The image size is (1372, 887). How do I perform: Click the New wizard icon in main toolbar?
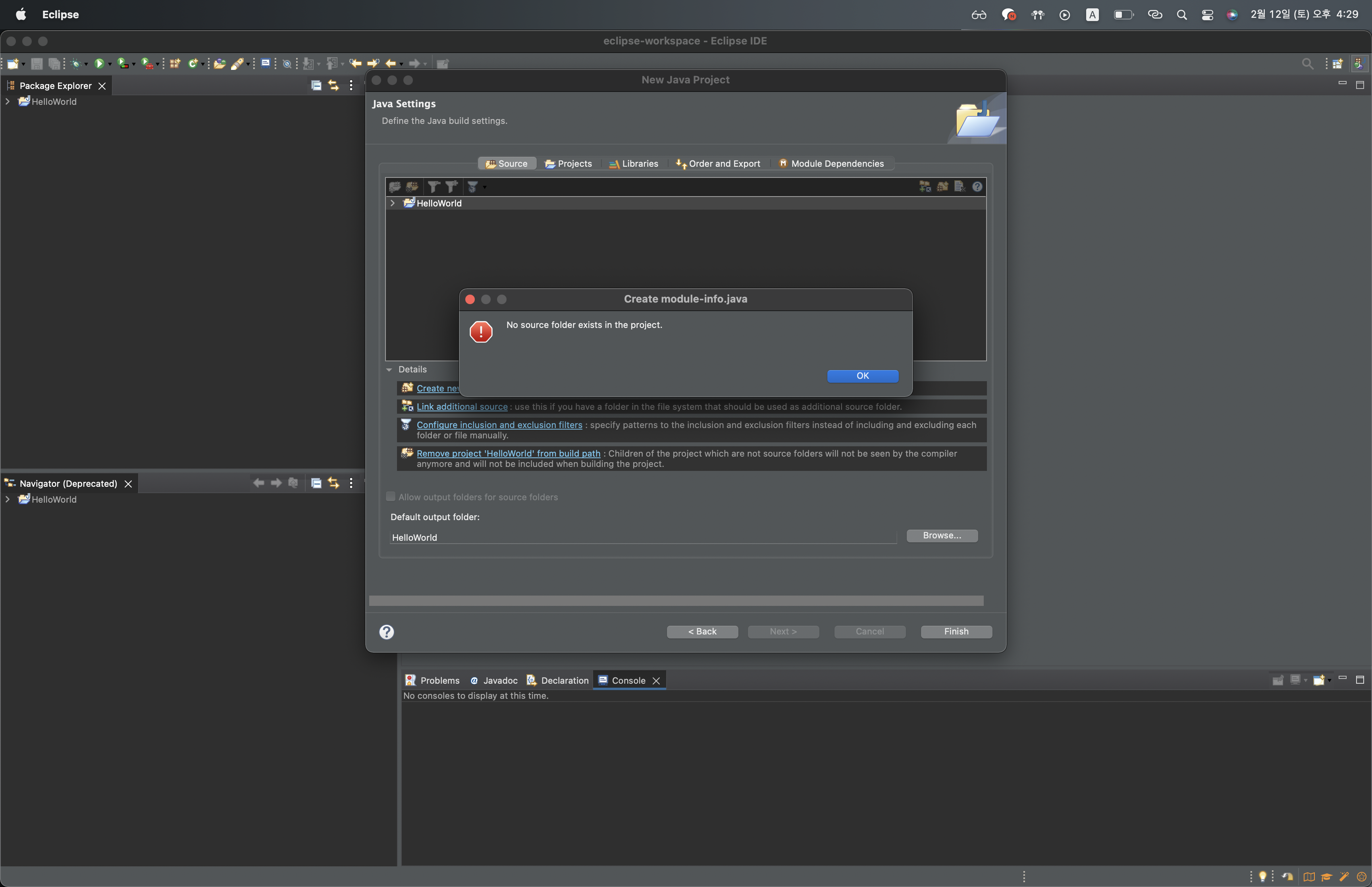coord(13,64)
